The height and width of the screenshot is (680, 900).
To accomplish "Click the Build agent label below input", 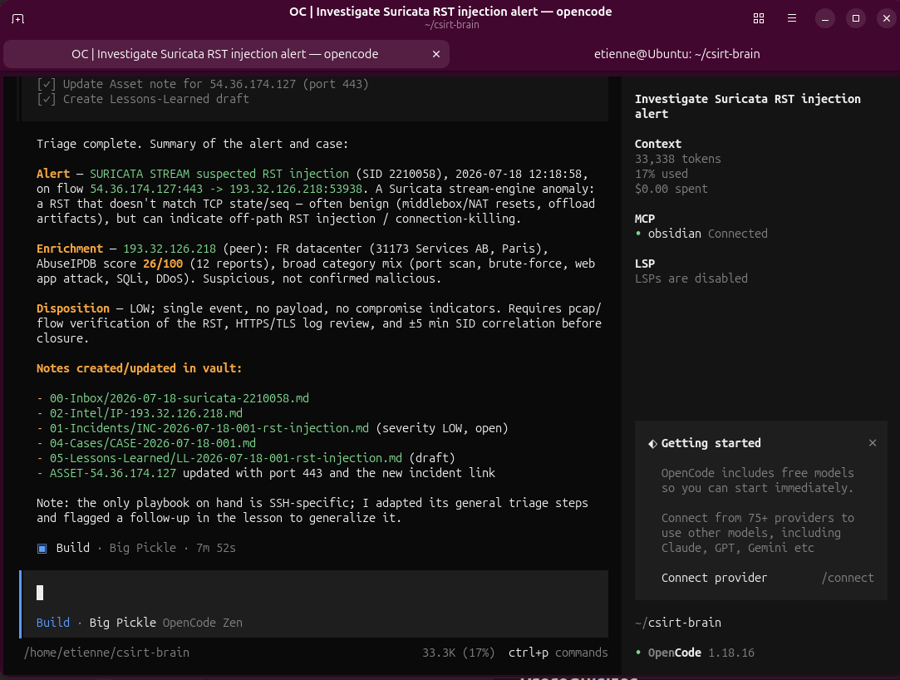I will tap(53, 623).
